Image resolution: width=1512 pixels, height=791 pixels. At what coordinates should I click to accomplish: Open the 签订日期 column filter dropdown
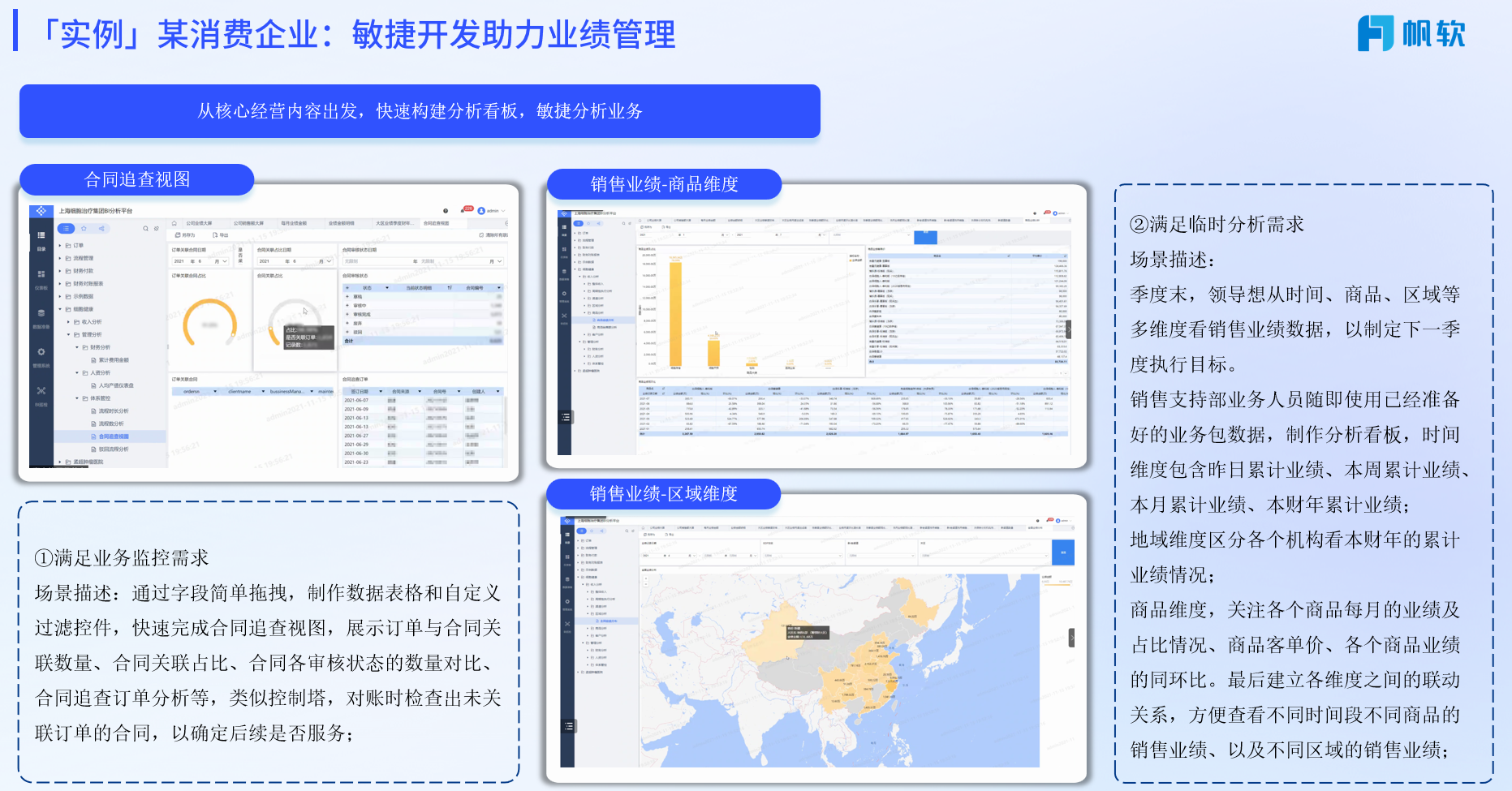click(381, 391)
